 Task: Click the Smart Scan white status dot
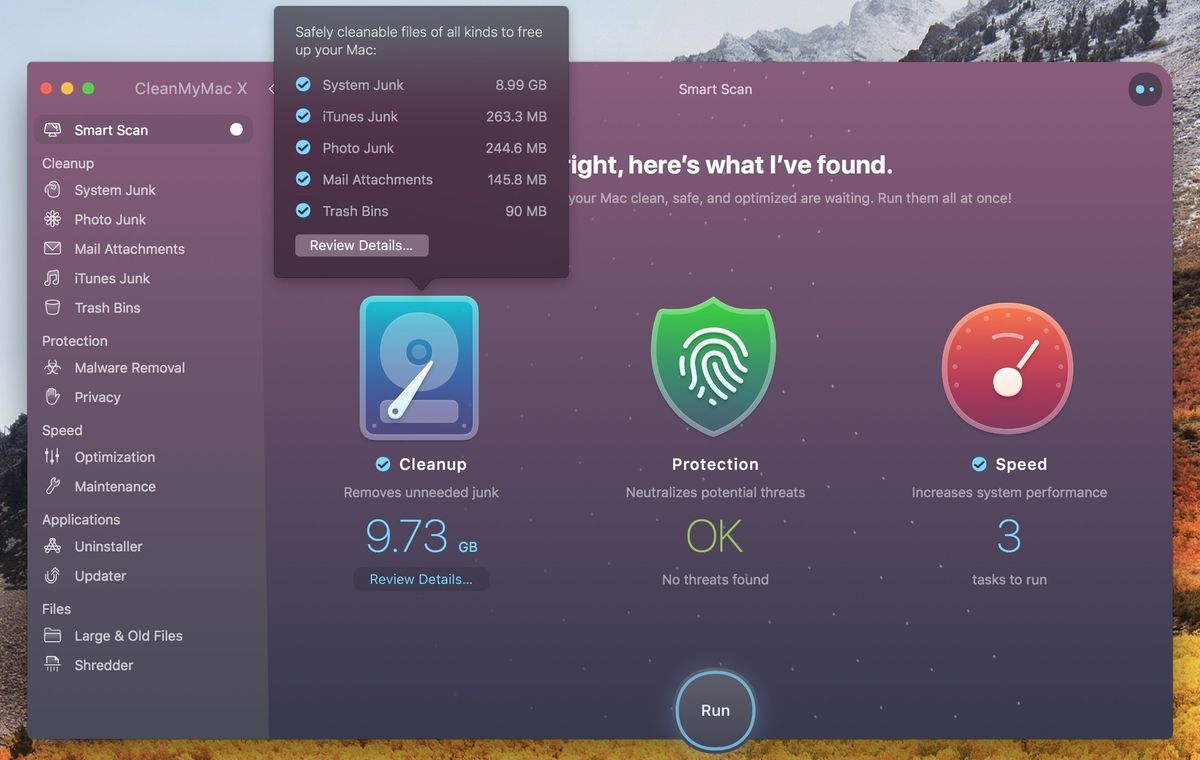[236, 130]
